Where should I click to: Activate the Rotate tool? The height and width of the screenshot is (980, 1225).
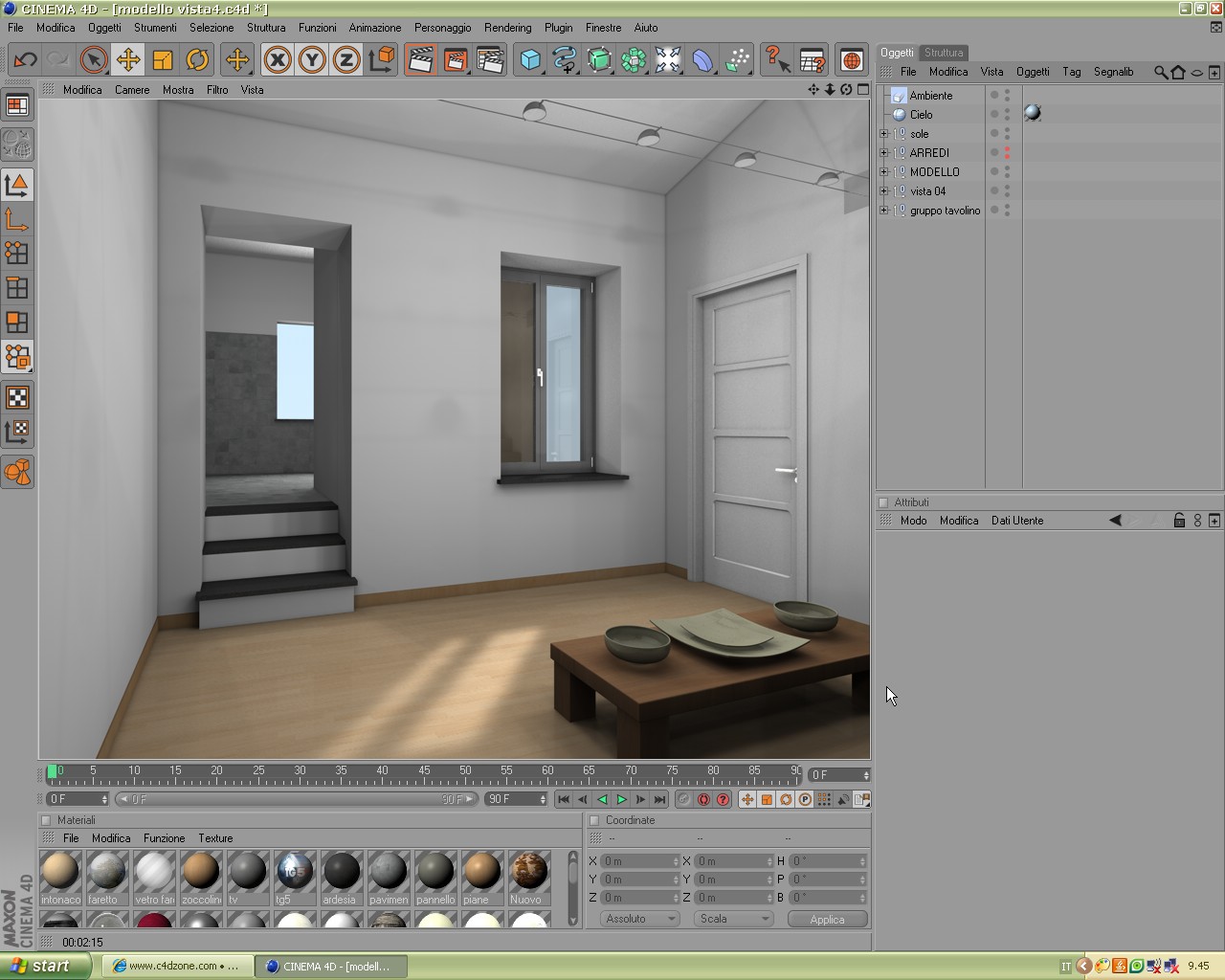click(x=197, y=60)
